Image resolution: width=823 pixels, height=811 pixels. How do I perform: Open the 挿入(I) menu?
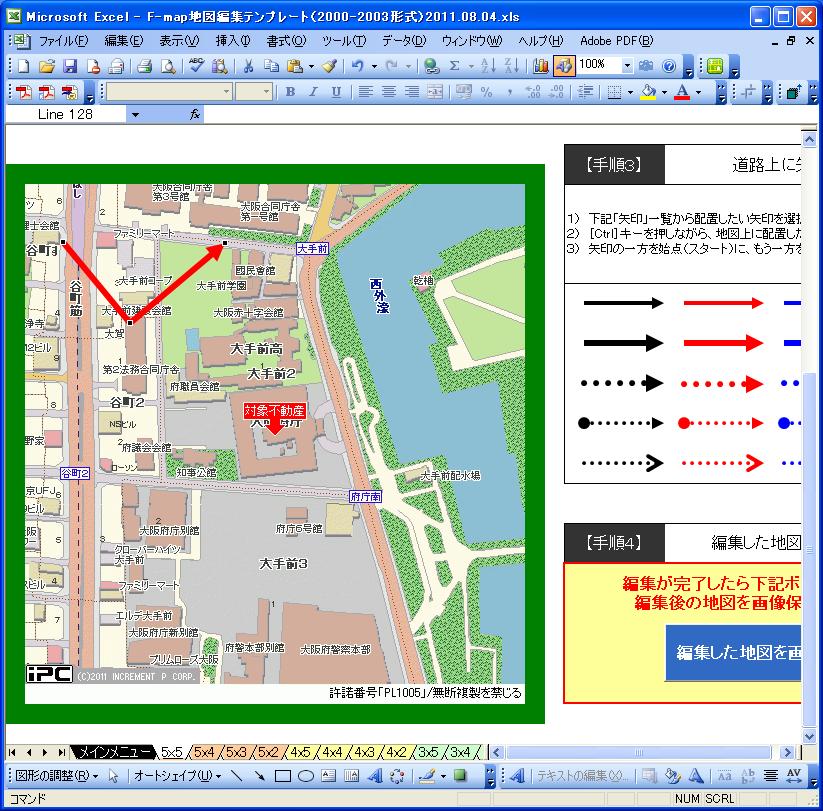coord(233,40)
